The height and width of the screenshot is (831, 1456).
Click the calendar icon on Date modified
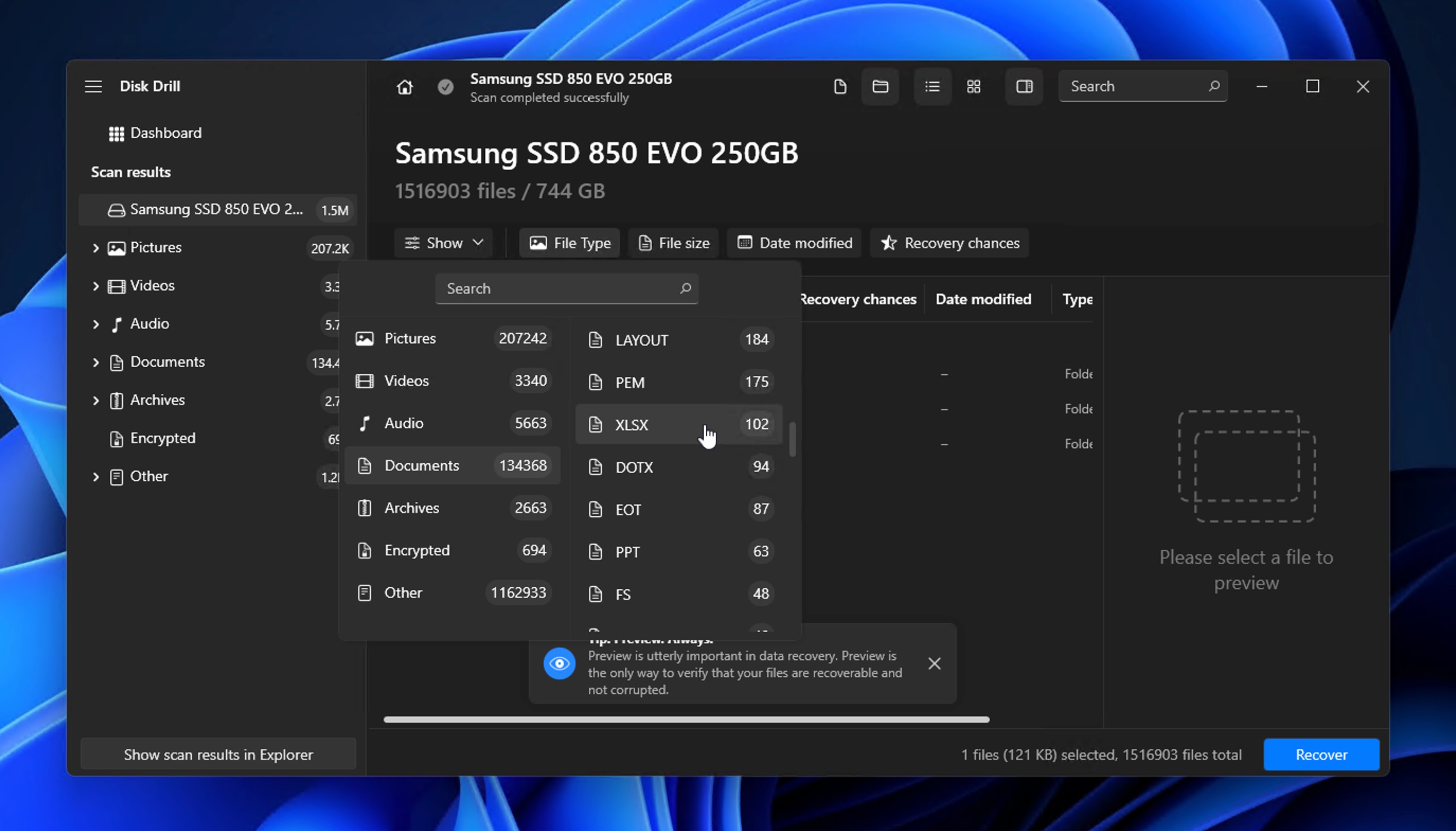pyautogui.click(x=744, y=243)
